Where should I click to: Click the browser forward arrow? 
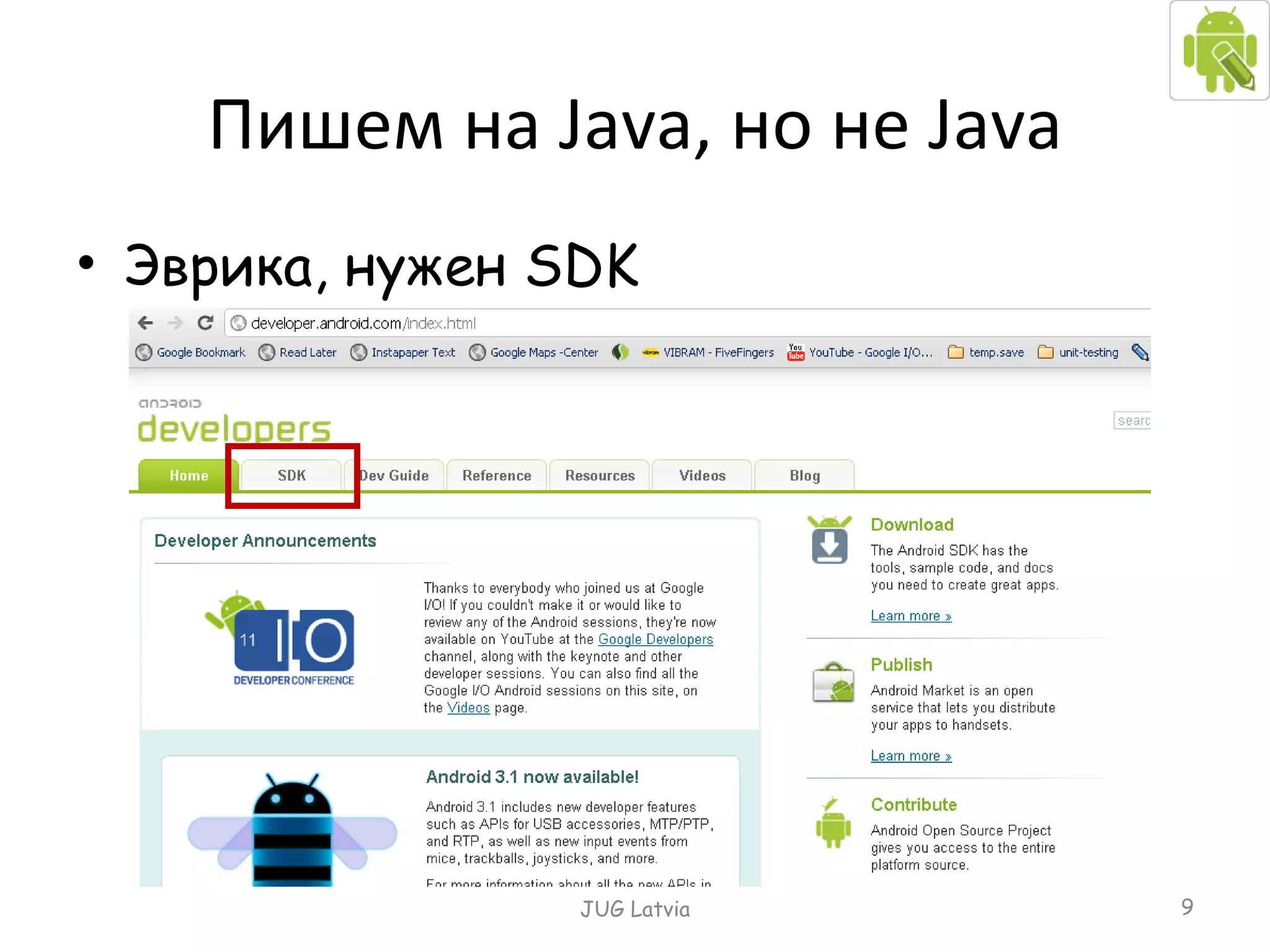(175, 323)
